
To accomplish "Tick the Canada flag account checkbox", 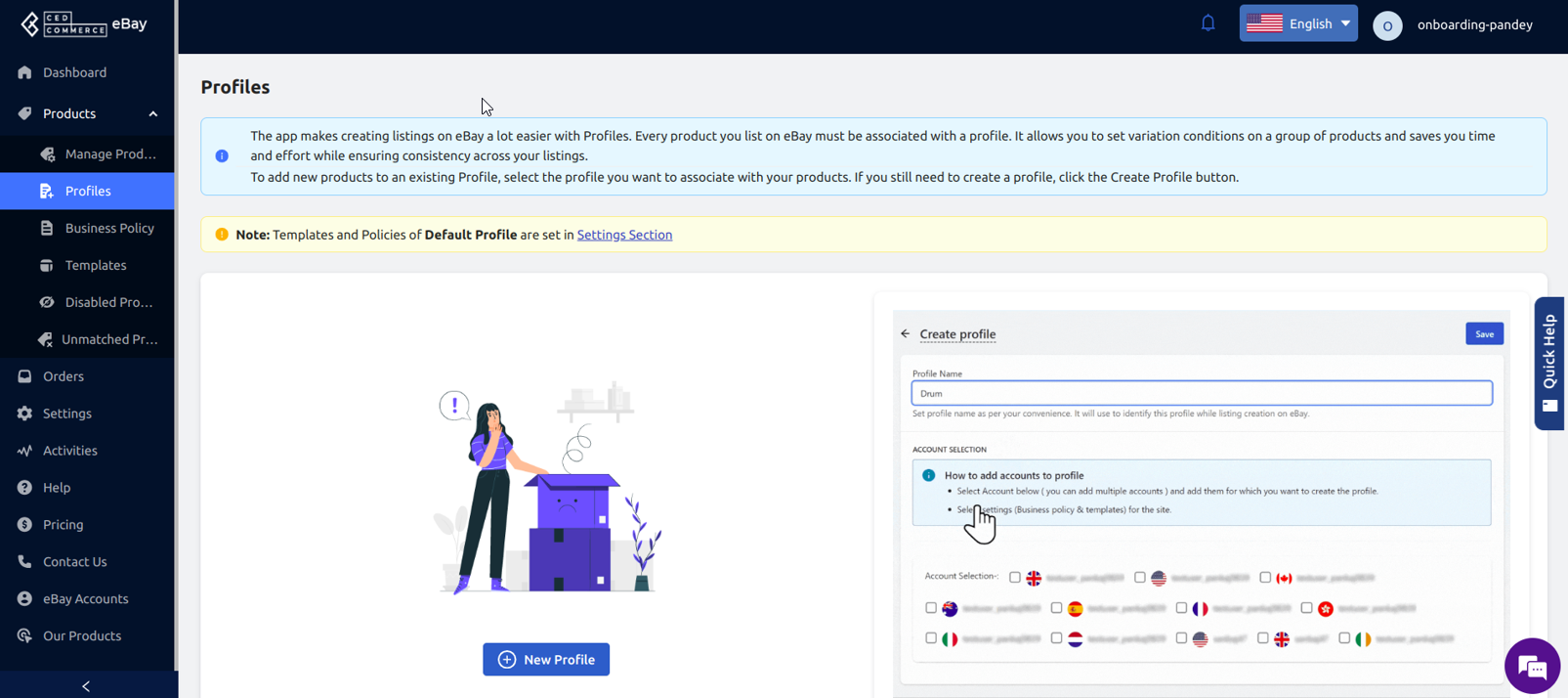I will pos(1265,578).
